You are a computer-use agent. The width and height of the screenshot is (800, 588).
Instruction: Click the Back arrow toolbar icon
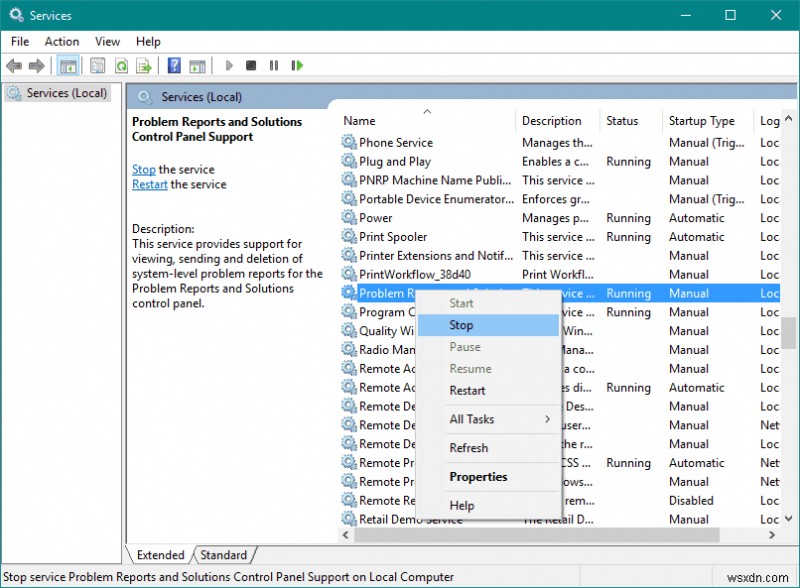coord(14,66)
